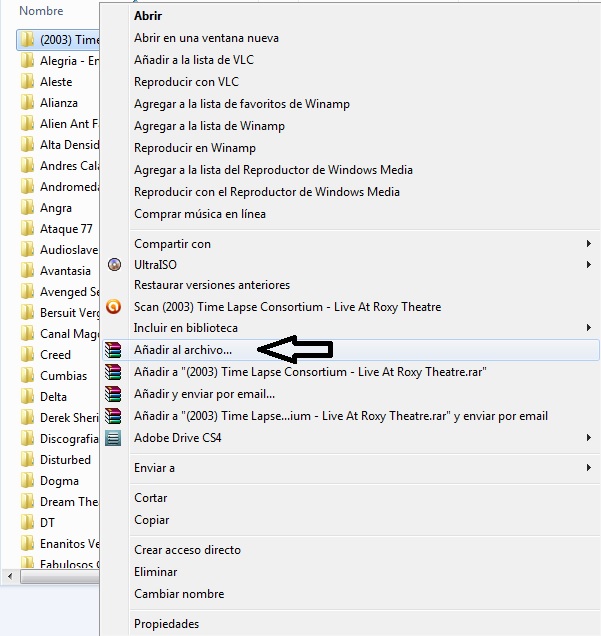Choose Reproducir en Winamp

tap(195, 148)
